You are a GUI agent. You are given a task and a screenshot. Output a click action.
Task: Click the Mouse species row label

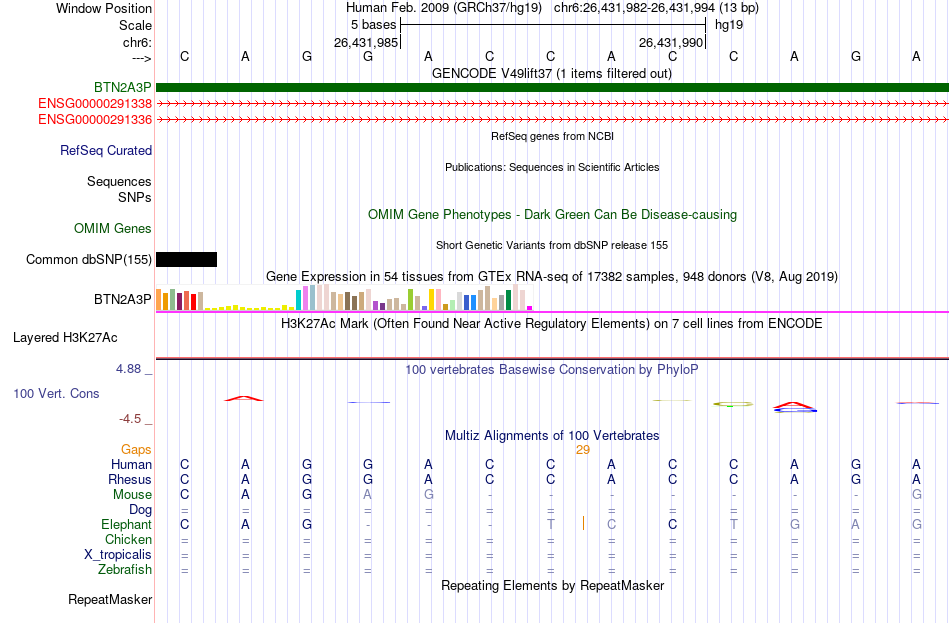tap(133, 495)
